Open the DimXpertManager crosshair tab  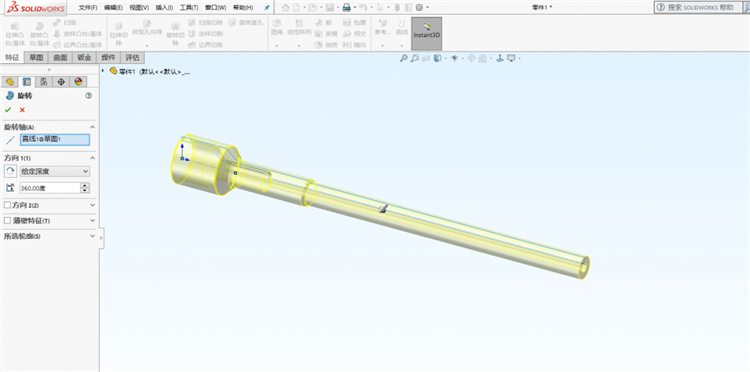[61, 81]
